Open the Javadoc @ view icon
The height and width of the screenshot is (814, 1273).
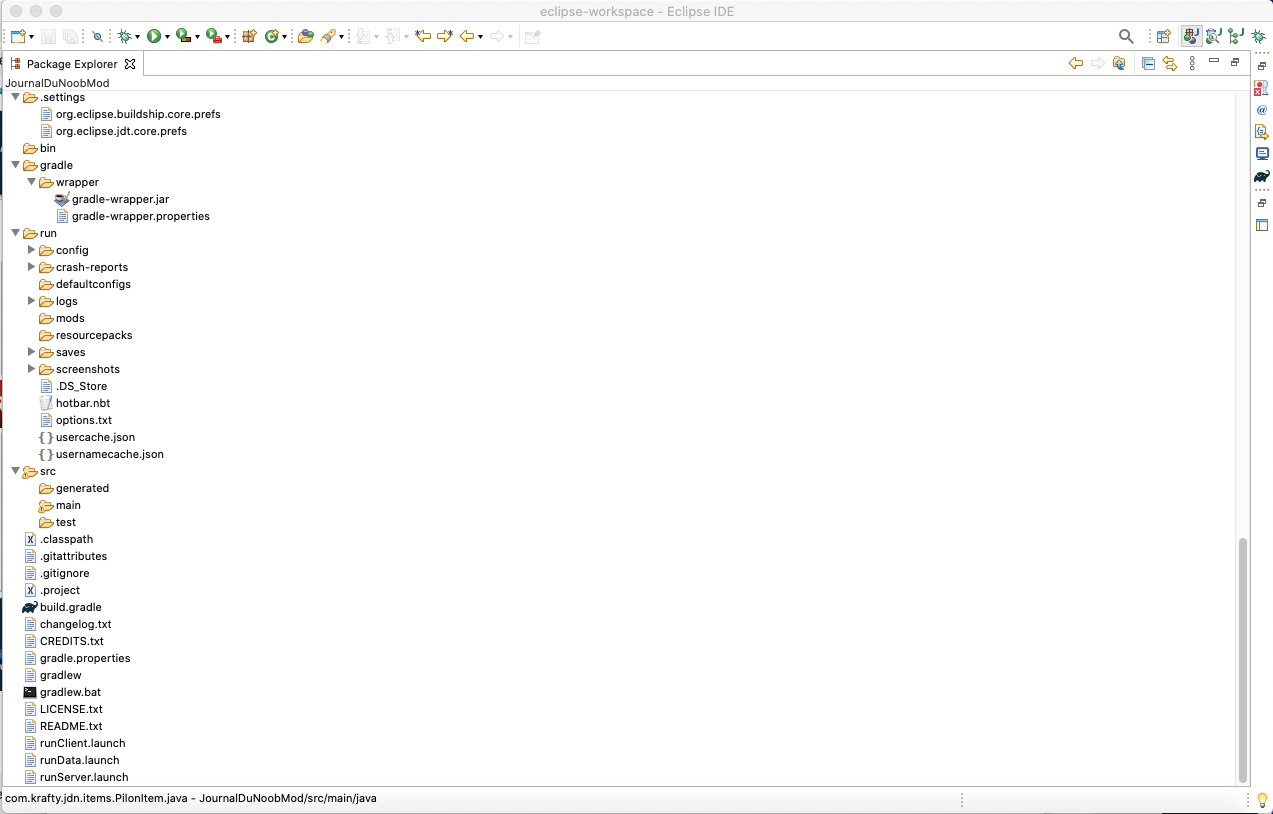click(1262, 110)
